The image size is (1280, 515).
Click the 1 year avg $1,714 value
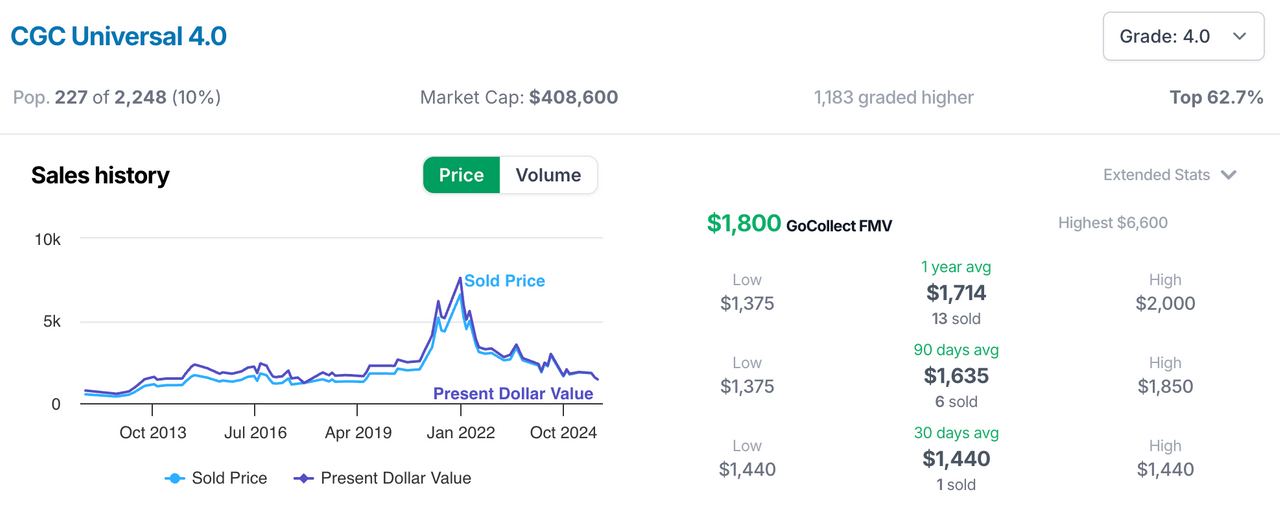pyautogui.click(x=955, y=293)
